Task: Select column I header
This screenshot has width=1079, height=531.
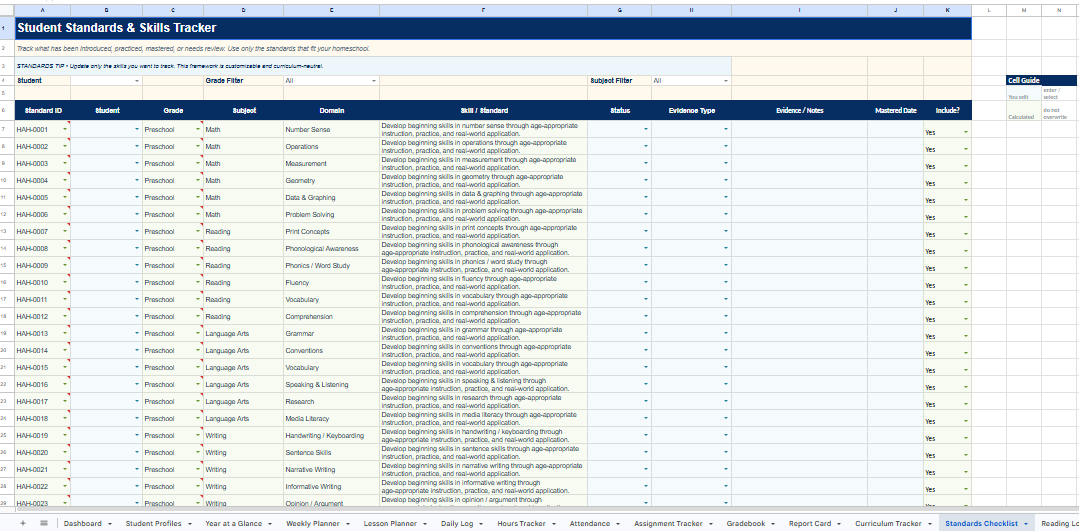Action: [x=799, y=10]
